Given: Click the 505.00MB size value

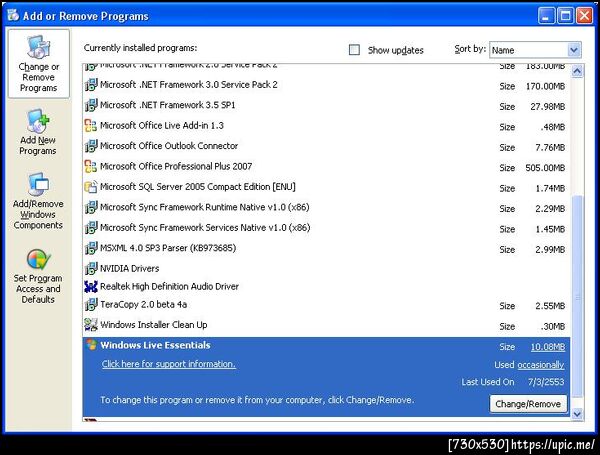Looking at the screenshot, I should coord(545,168).
